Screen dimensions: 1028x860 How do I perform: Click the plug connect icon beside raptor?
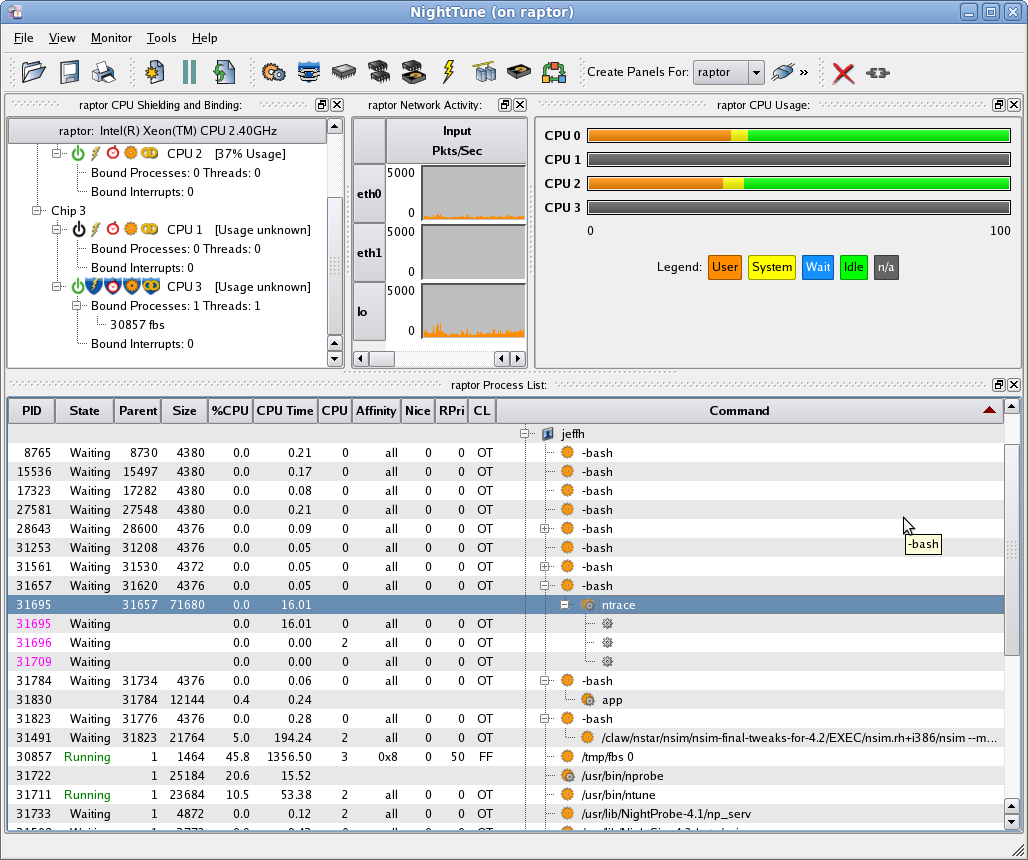tap(784, 72)
